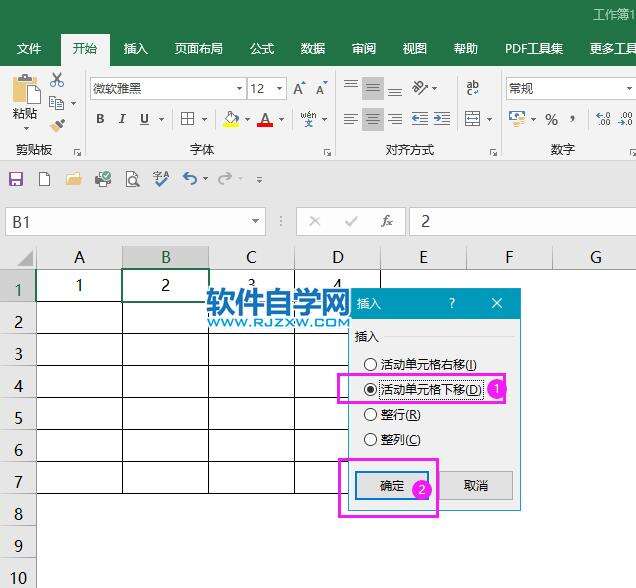Open the font size dropdown
636x588 pixels.
tap(279, 88)
